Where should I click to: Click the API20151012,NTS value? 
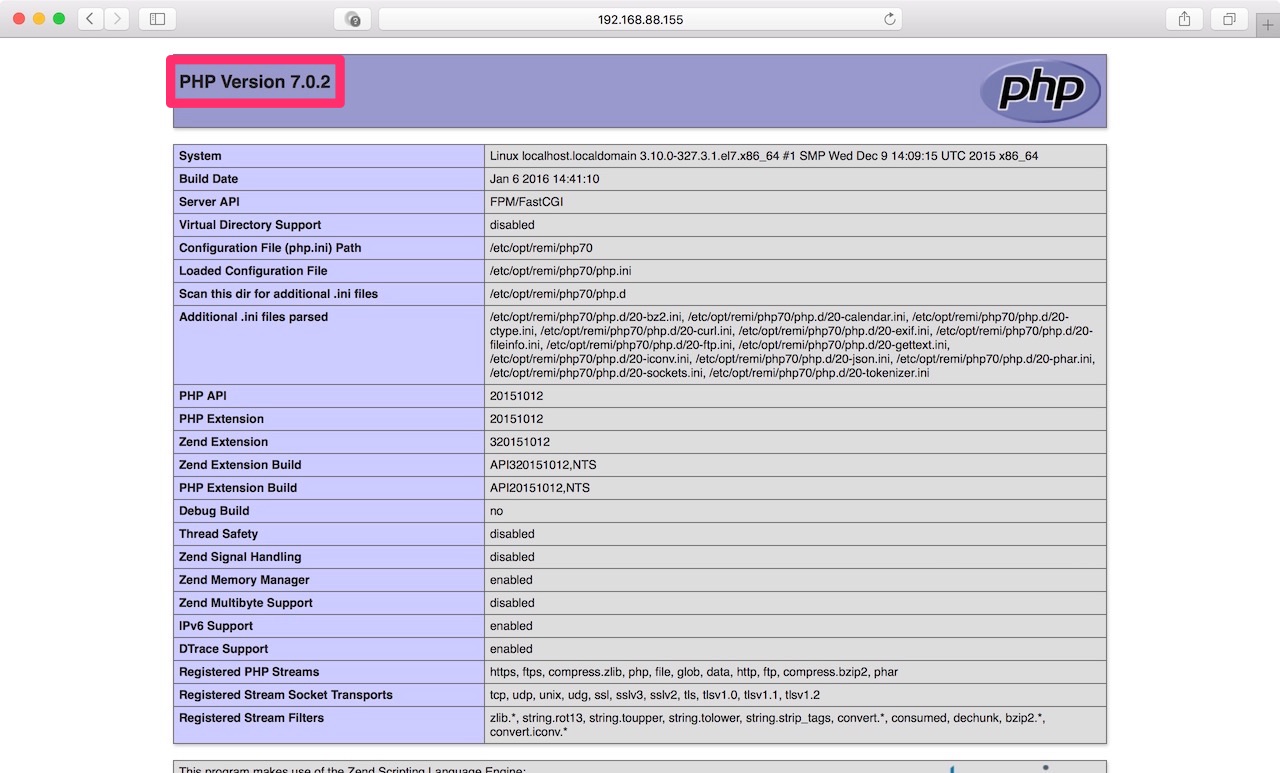pyautogui.click(x=540, y=488)
